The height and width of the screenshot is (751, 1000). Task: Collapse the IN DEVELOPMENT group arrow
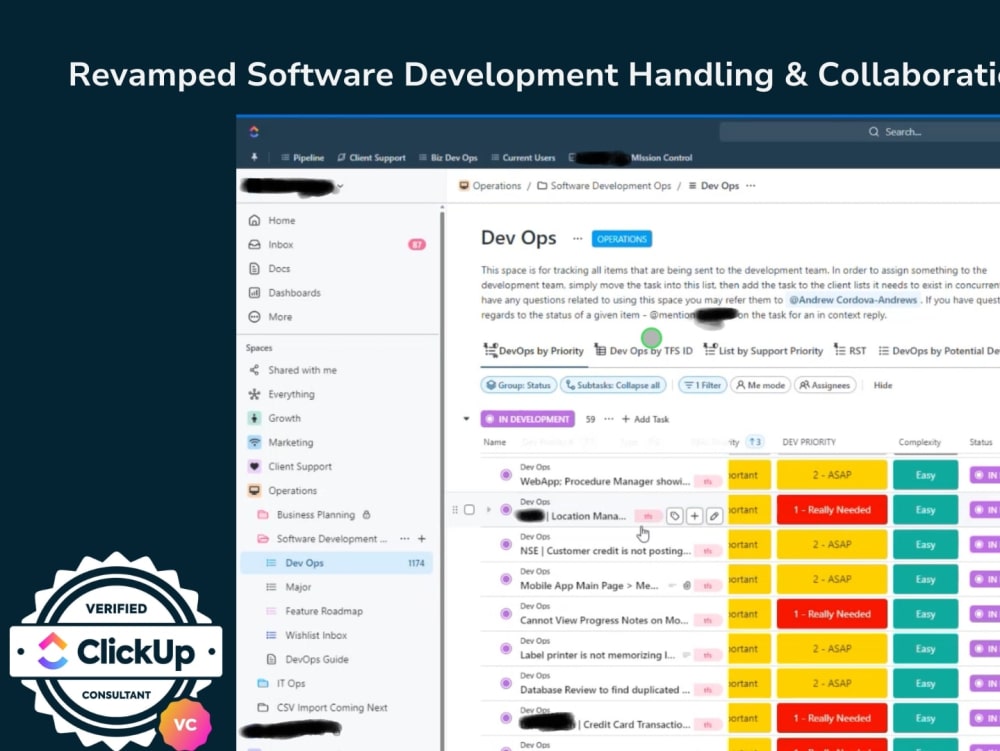coord(466,419)
